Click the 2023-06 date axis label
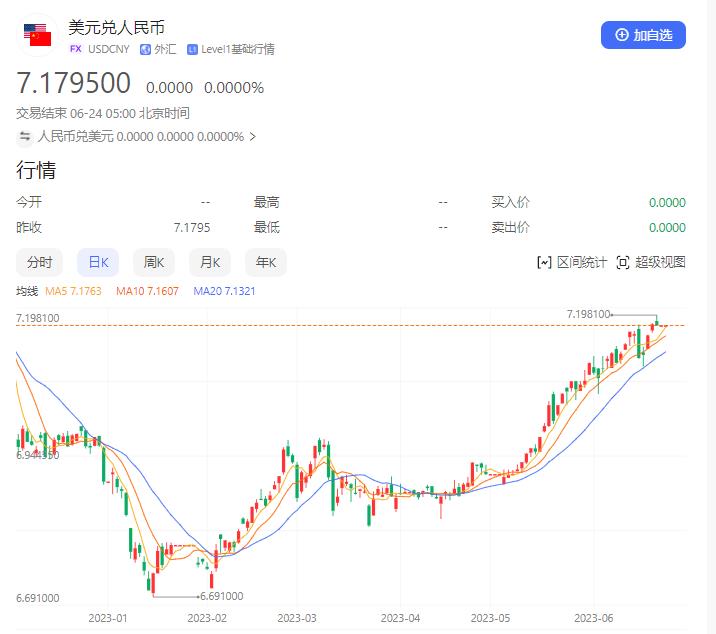 [594, 618]
